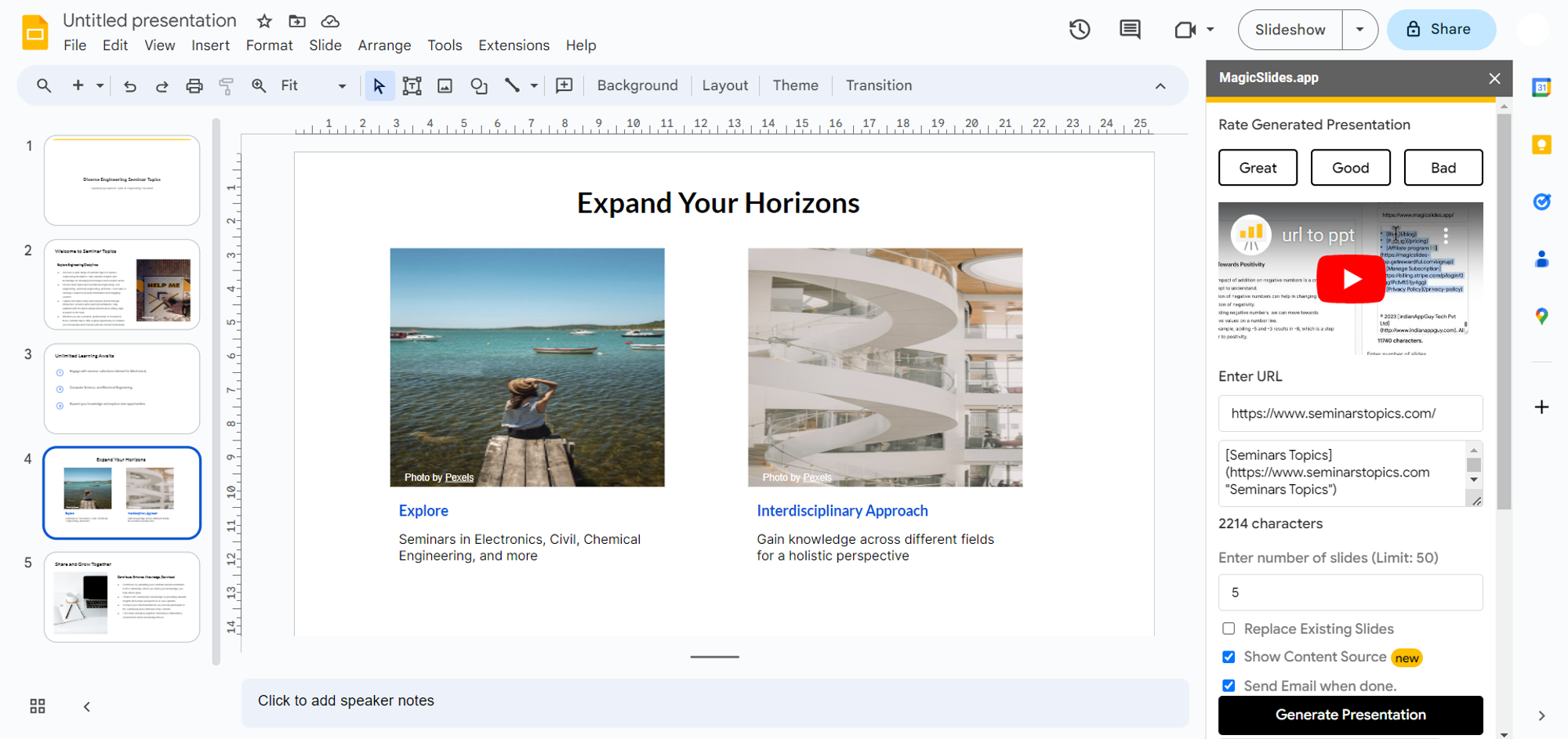Uncheck Show Content Source option
1568x739 pixels.
[x=1229, y=657]
